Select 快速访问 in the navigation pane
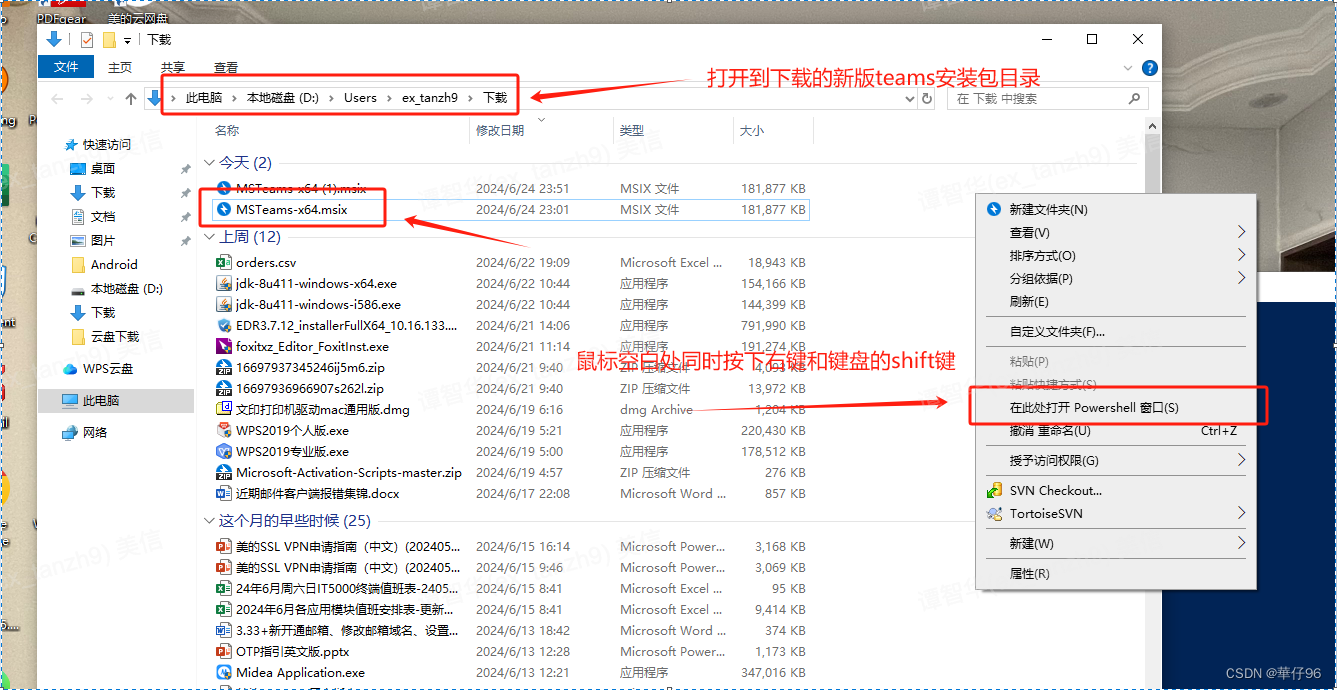 106,145
